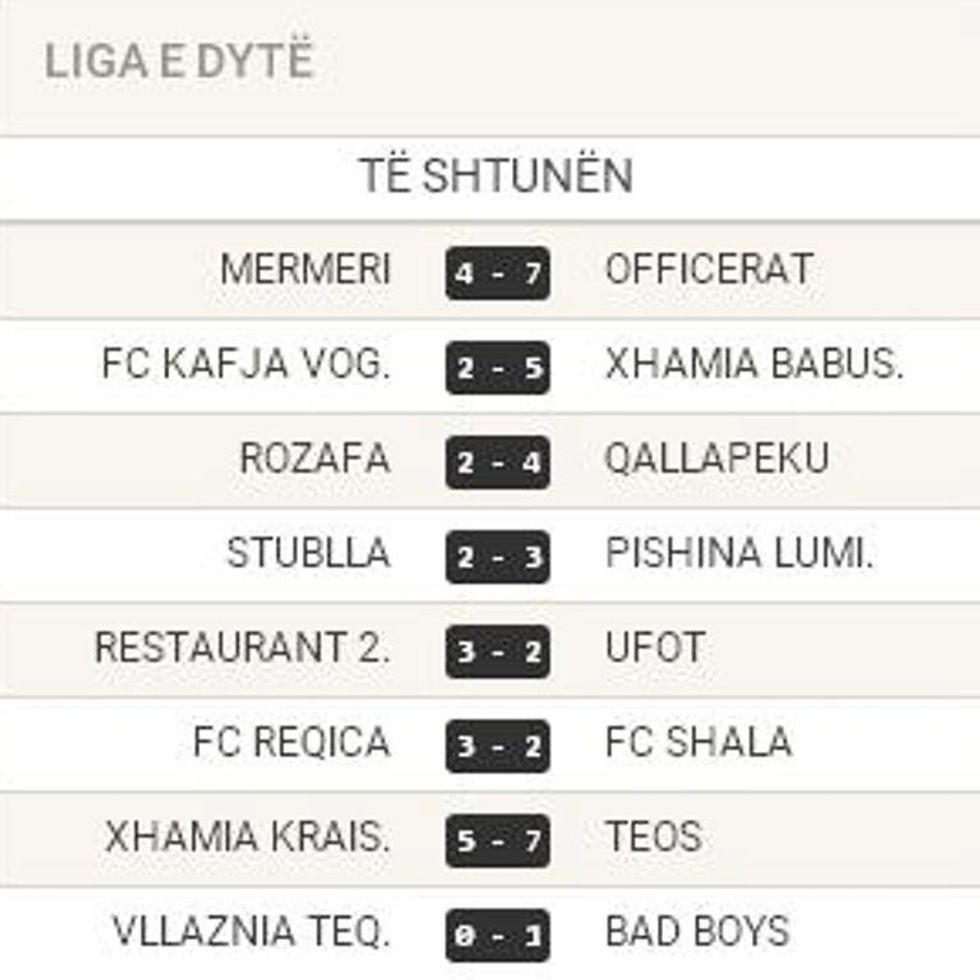Click the LIGA E DYTË header
This screenshot has height=980, width=980.
pos(179,62)
